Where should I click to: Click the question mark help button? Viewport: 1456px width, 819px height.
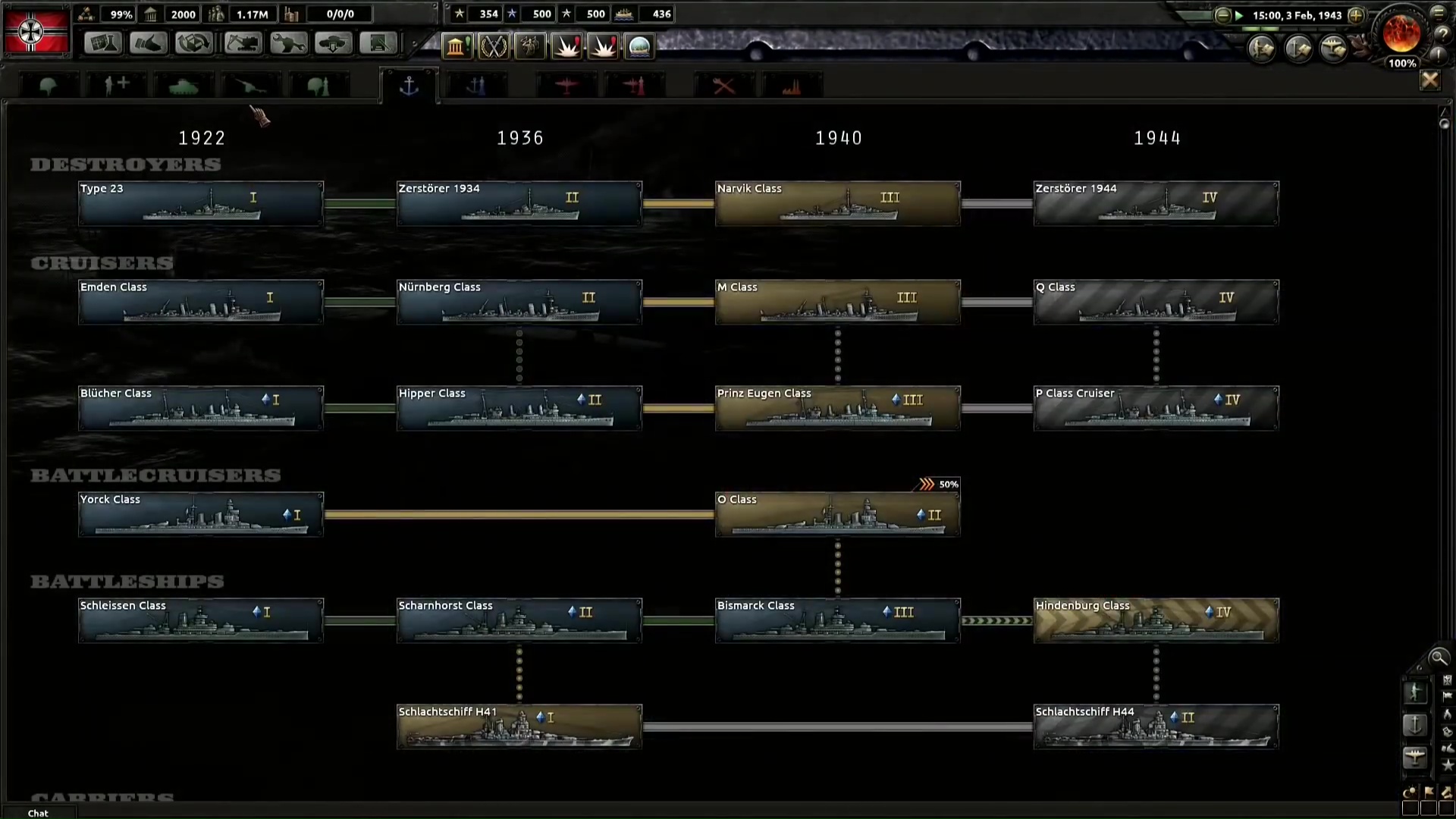1440,35
